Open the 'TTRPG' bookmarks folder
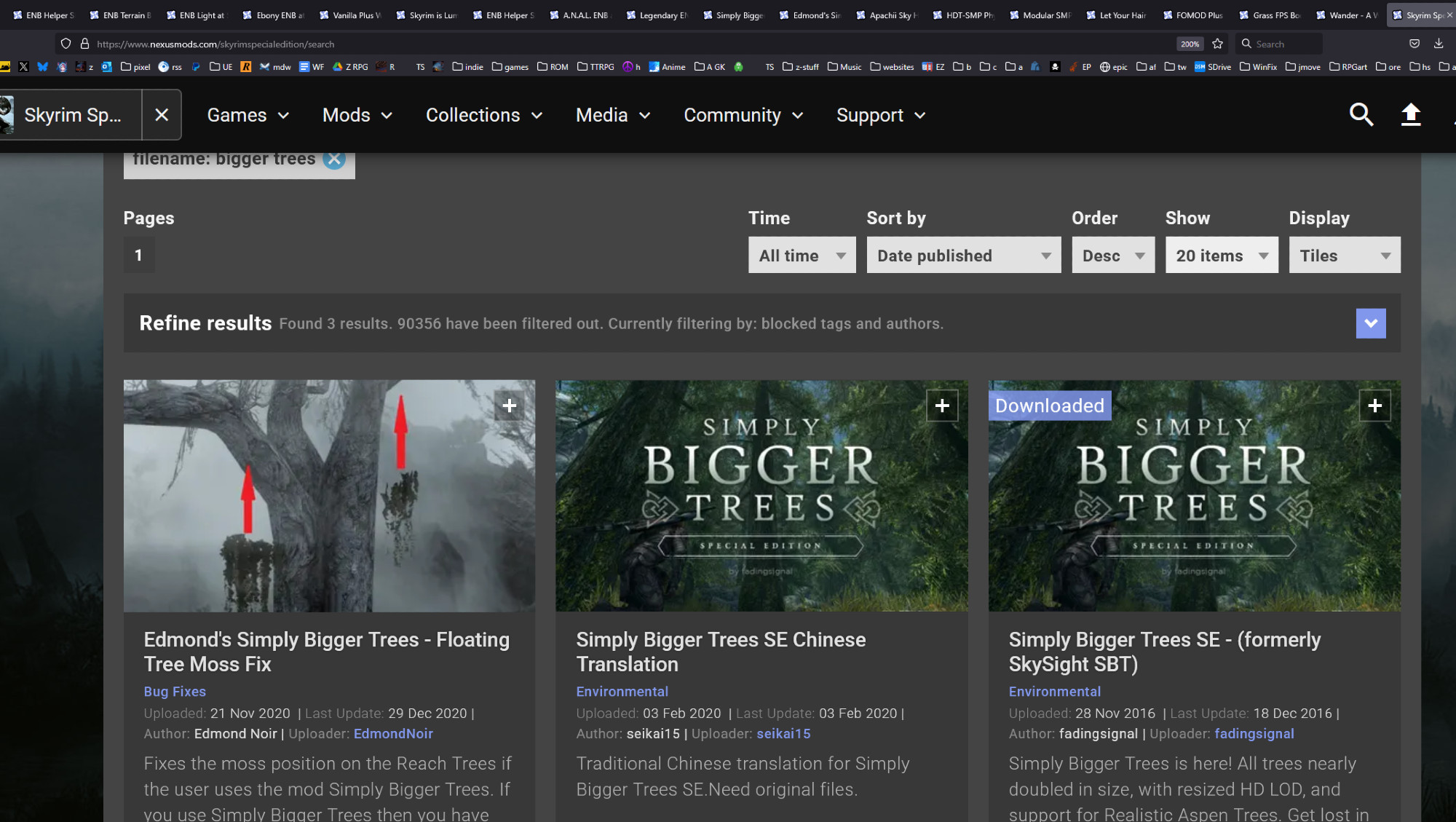Image resolution: width=1456 pixels, height=822 pixels. [596, 67]
